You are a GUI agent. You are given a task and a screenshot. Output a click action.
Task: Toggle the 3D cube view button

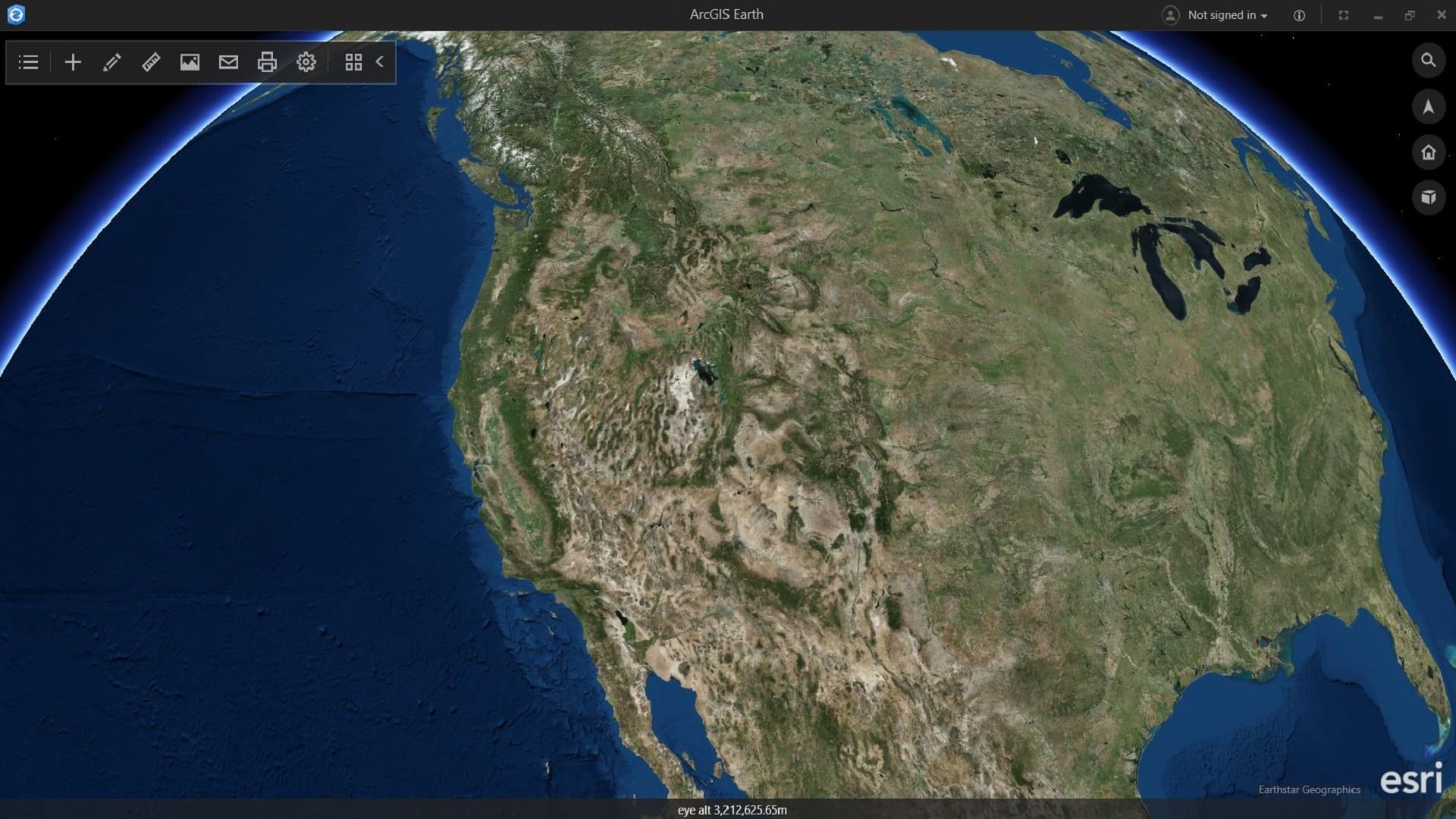(1429, 197)
